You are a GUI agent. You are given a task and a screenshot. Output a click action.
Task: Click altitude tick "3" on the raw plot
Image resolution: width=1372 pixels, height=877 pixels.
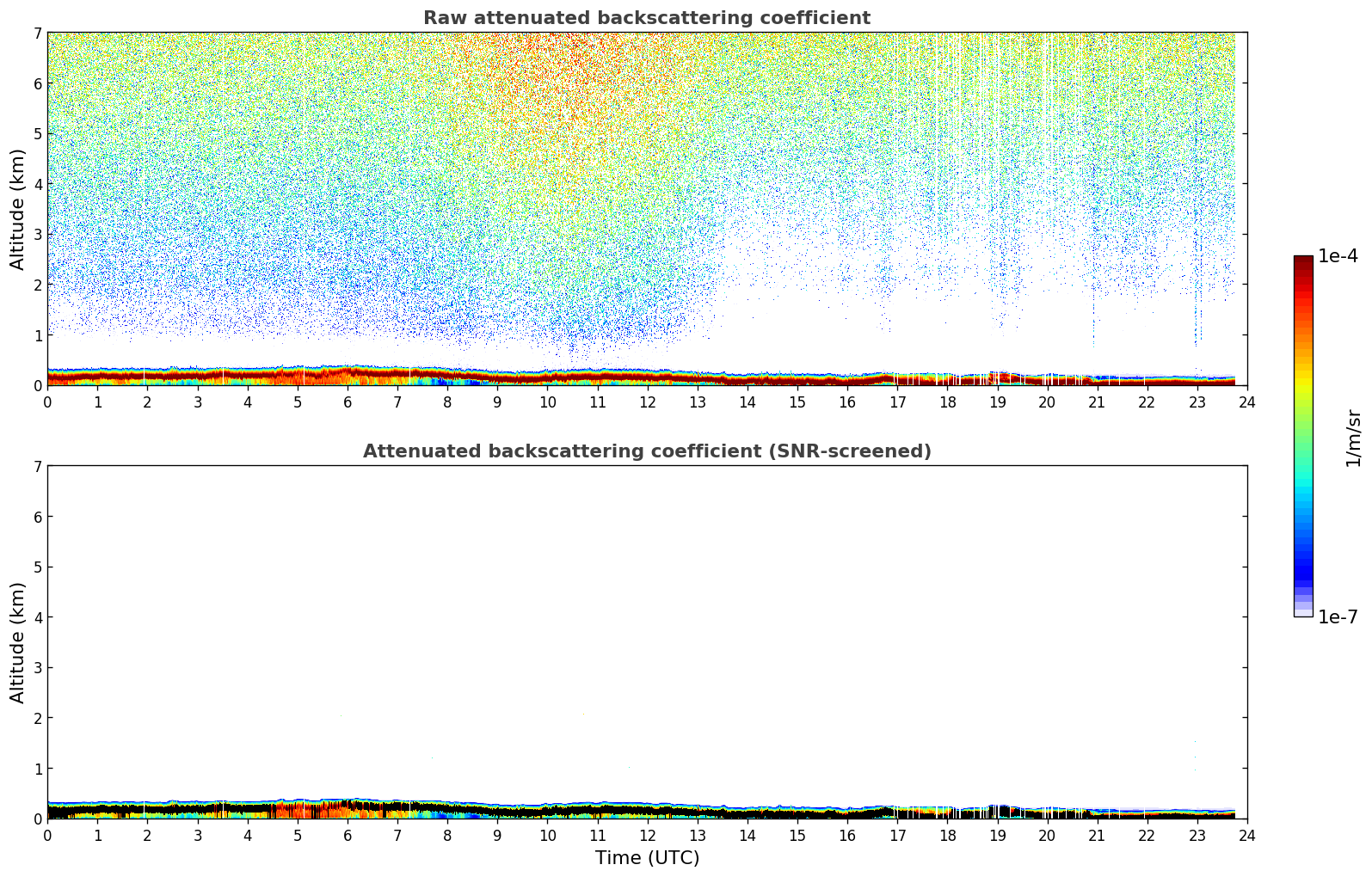38,234
